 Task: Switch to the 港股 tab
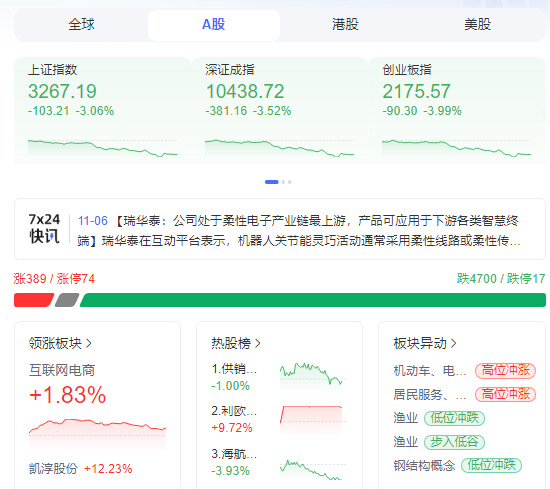346,25
